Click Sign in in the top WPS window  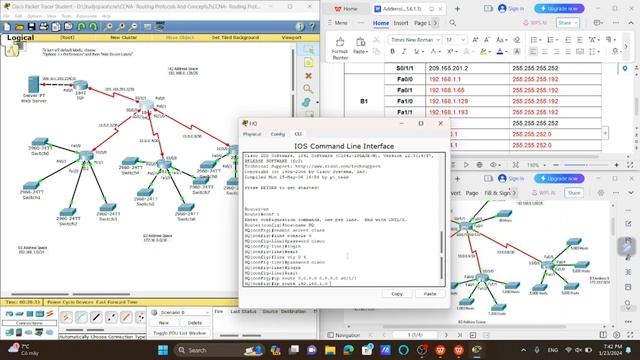tap(511, 9)
